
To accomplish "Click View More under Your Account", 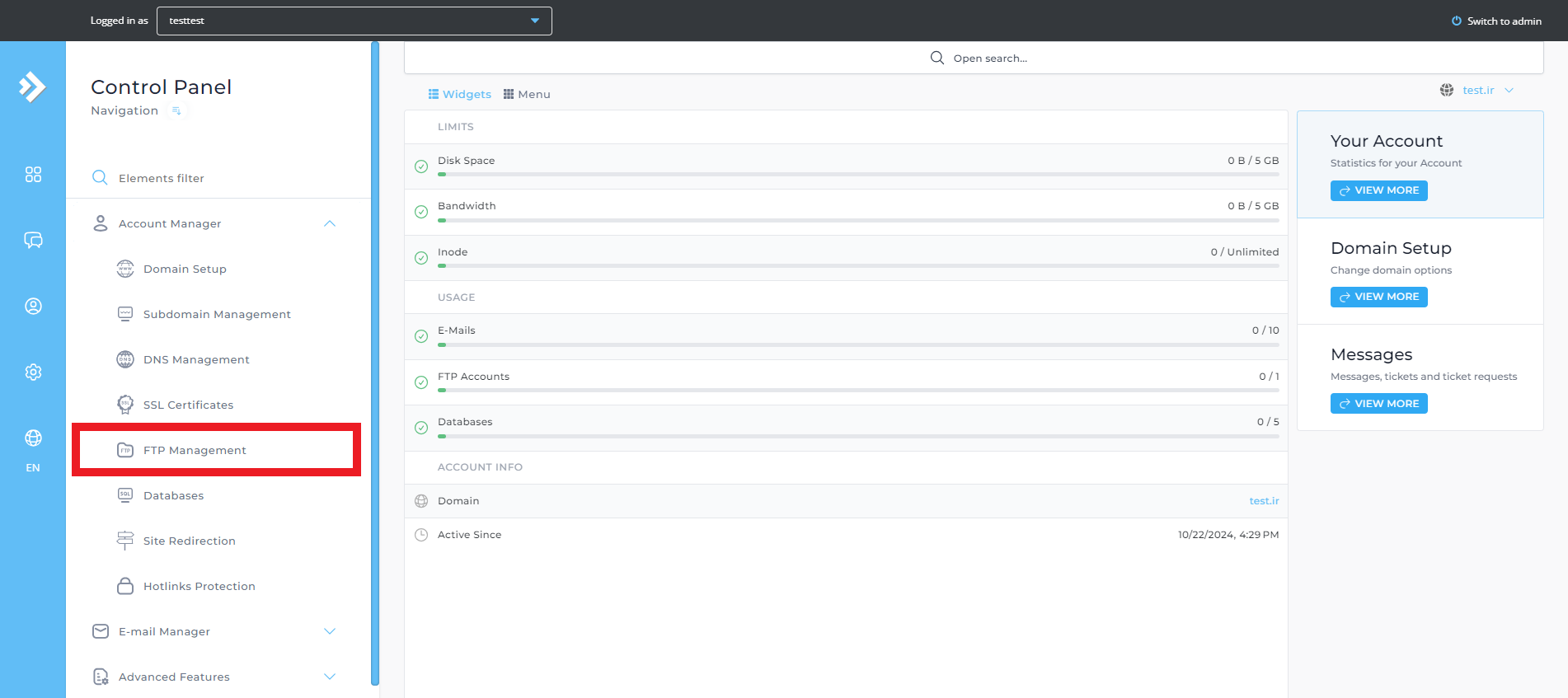I will (x=1378, y=190).
